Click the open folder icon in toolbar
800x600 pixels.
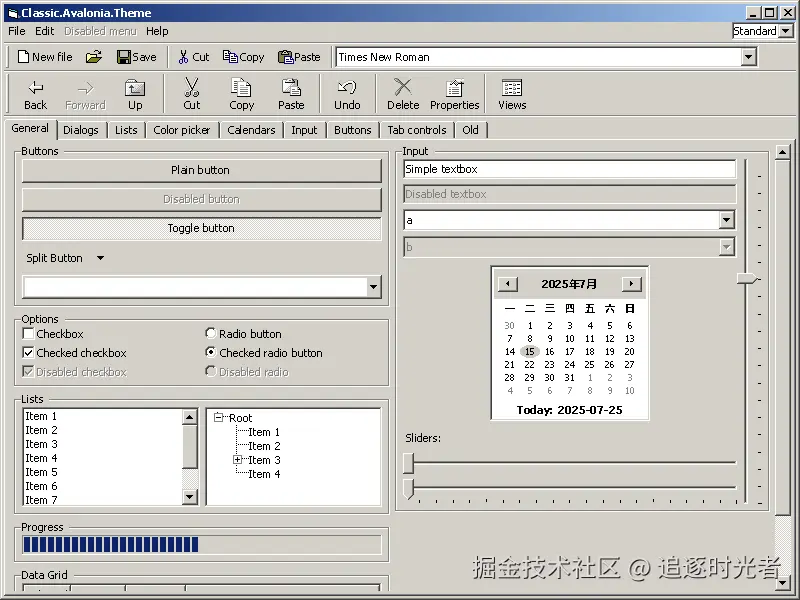pos(93,57)
